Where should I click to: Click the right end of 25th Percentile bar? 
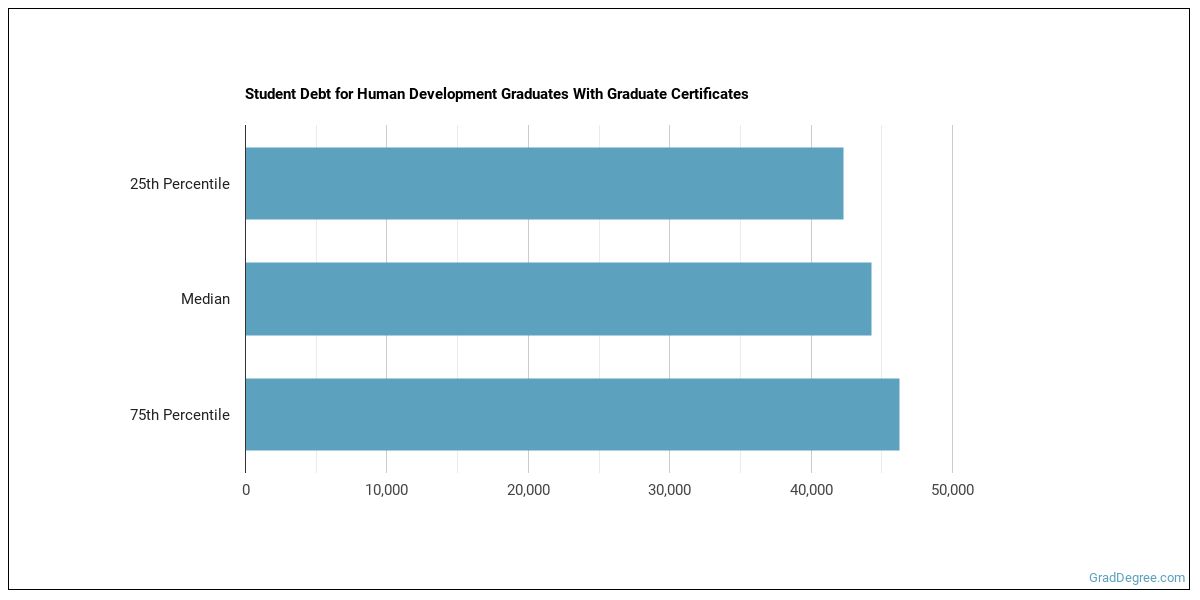point(839,184)
